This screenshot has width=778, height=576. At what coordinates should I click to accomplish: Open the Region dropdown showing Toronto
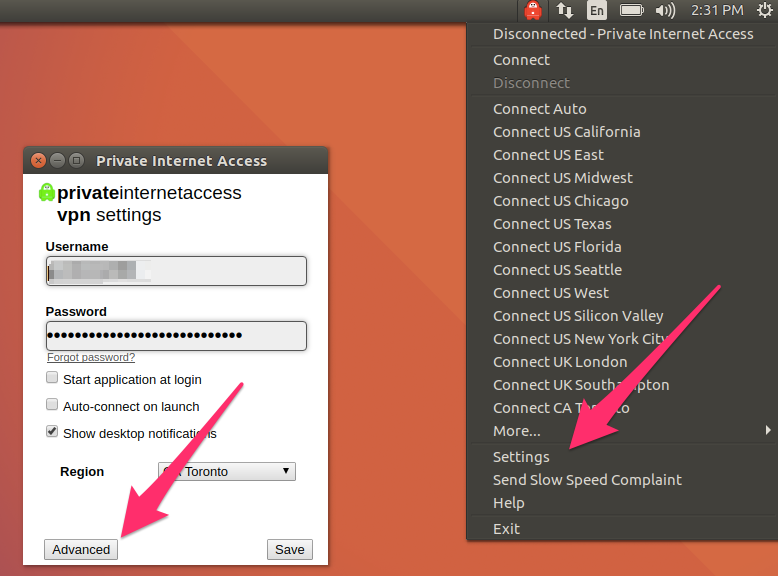[227, 471]
